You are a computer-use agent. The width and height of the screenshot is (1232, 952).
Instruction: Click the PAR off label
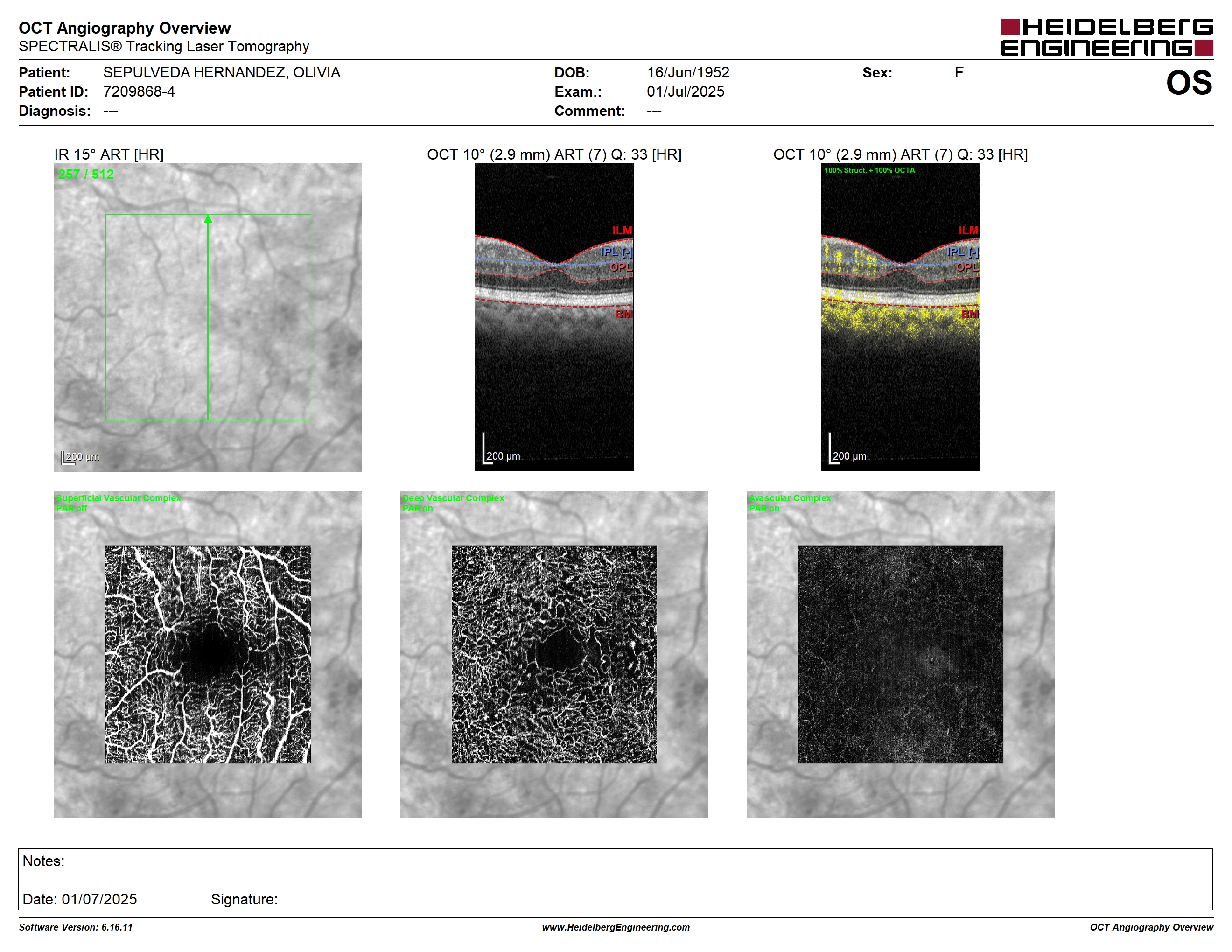coord(72,508)
